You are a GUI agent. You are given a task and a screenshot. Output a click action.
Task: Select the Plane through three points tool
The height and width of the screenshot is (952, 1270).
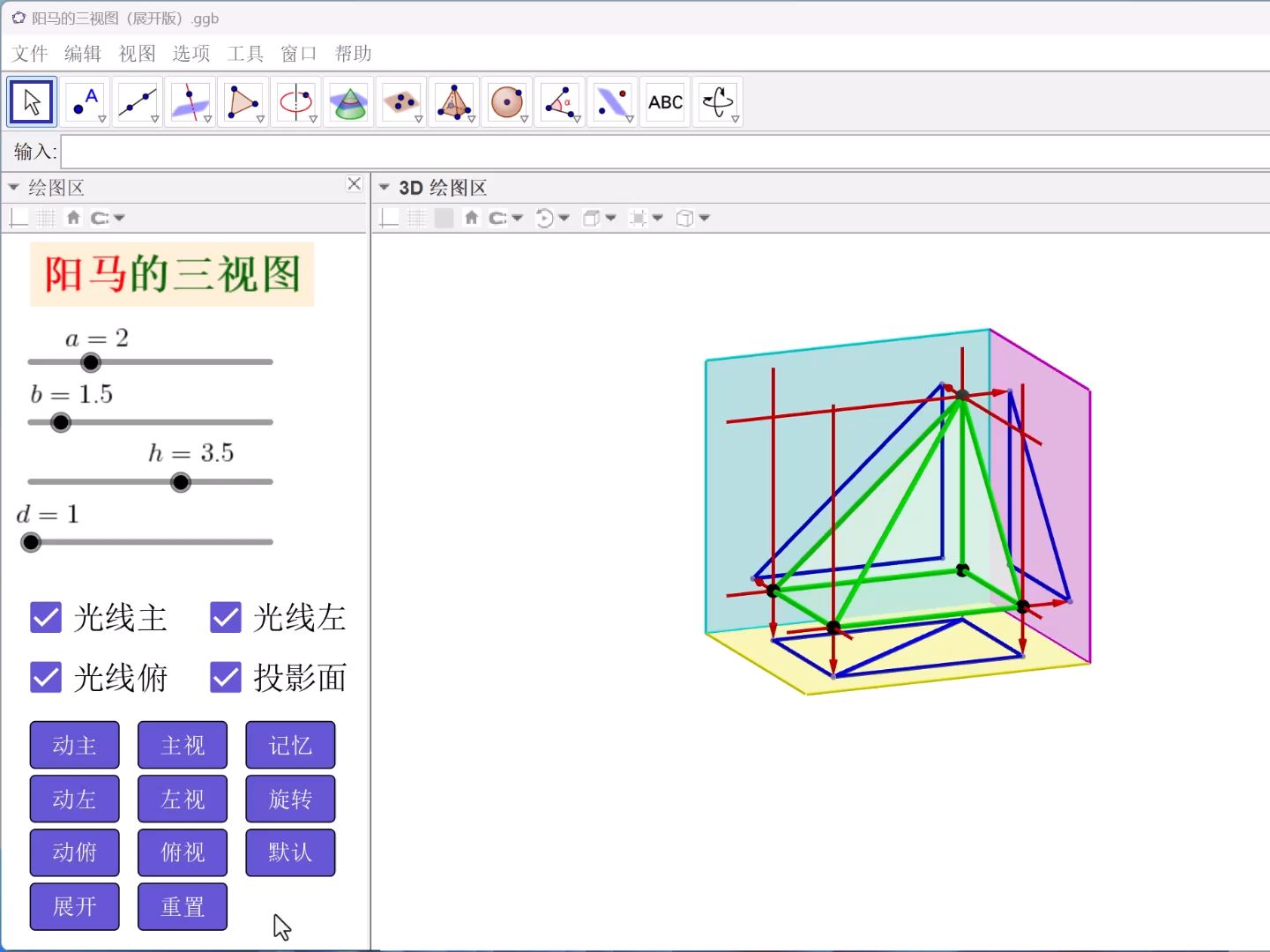point(401,102)
